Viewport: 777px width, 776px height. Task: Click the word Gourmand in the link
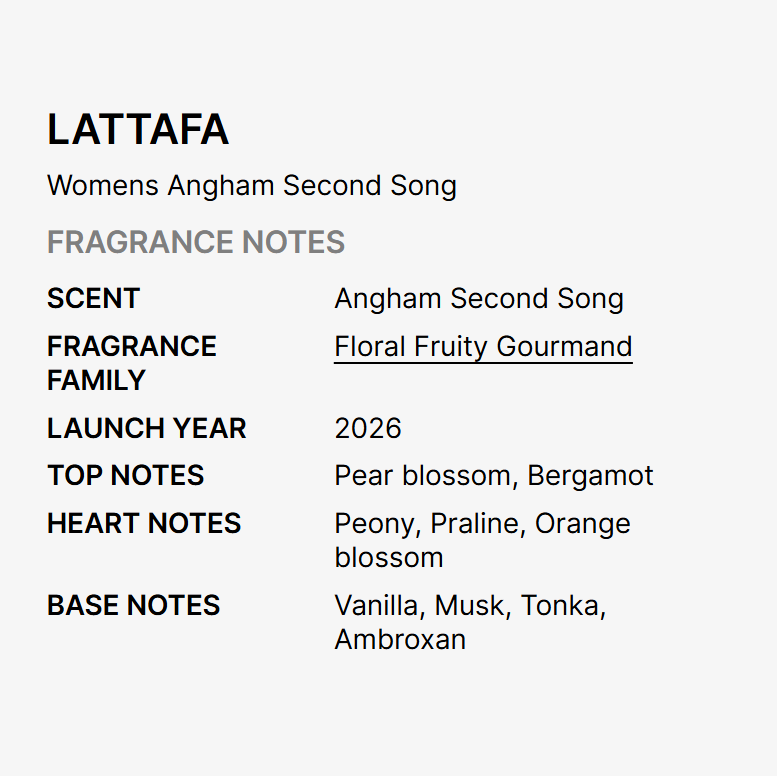(564, 346)
